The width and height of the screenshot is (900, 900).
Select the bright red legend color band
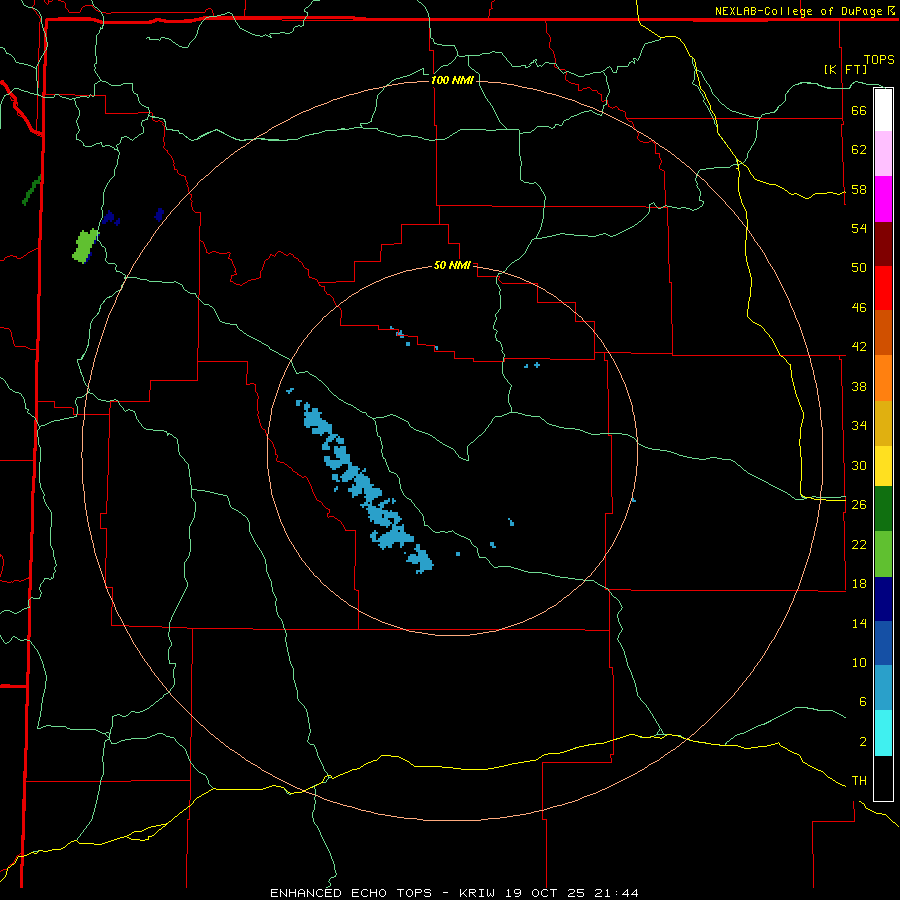[x=883, y=288]
